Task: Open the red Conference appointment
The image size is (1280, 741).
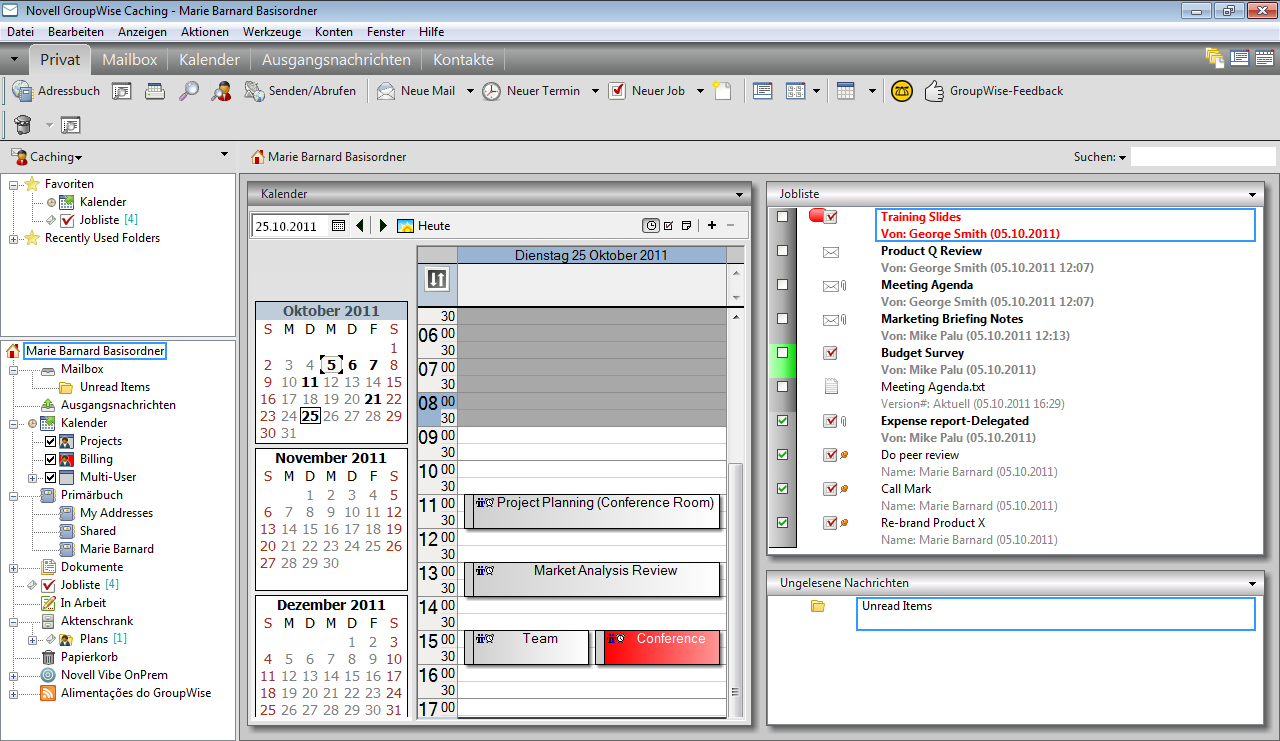Action: [658, 647]
